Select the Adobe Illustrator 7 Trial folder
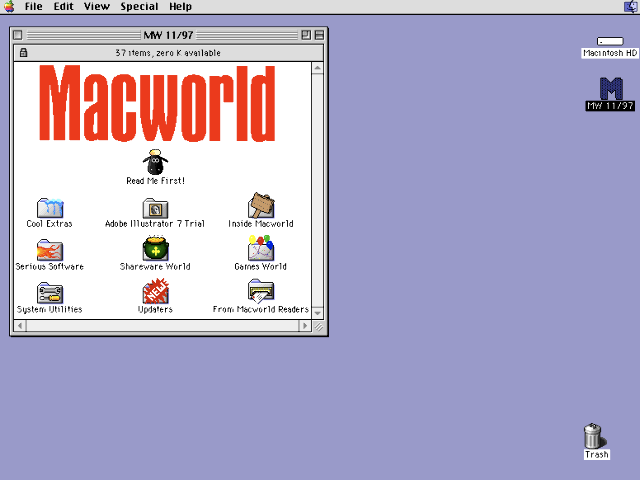The image size is (640, 480). [155, 208]
